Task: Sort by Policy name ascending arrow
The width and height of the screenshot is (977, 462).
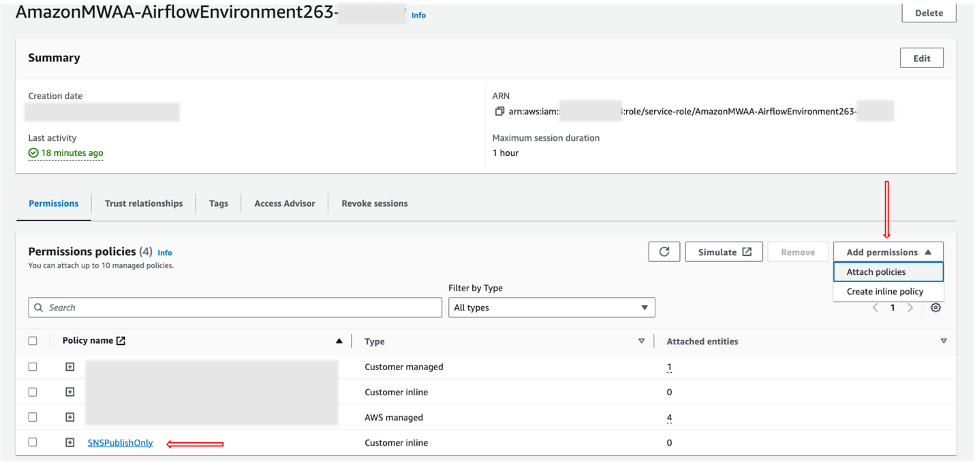Action: (x=339, y=341)
